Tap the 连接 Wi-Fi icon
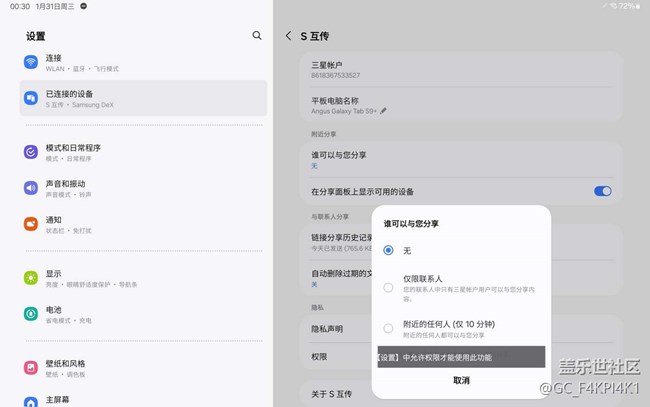 point(31,62)
